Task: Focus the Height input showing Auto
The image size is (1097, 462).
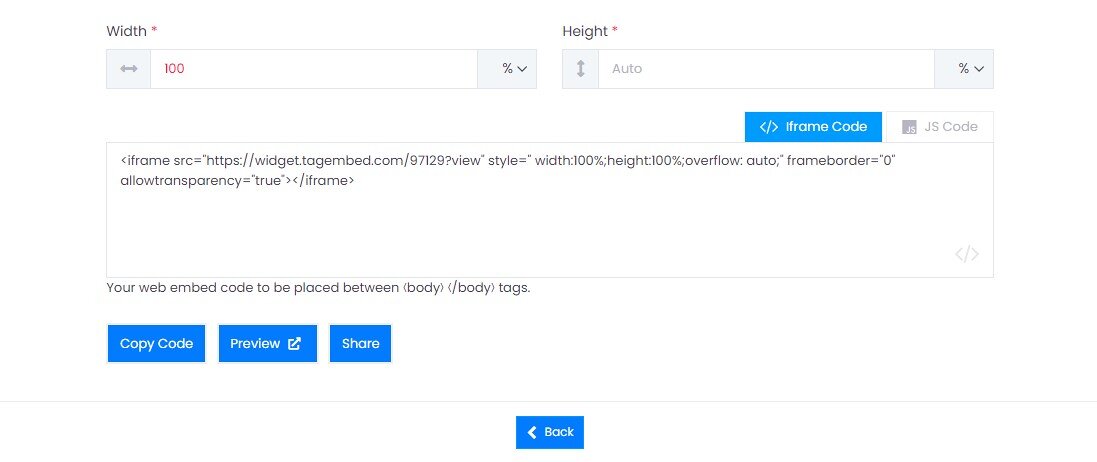Action: [x=766, y=69]
